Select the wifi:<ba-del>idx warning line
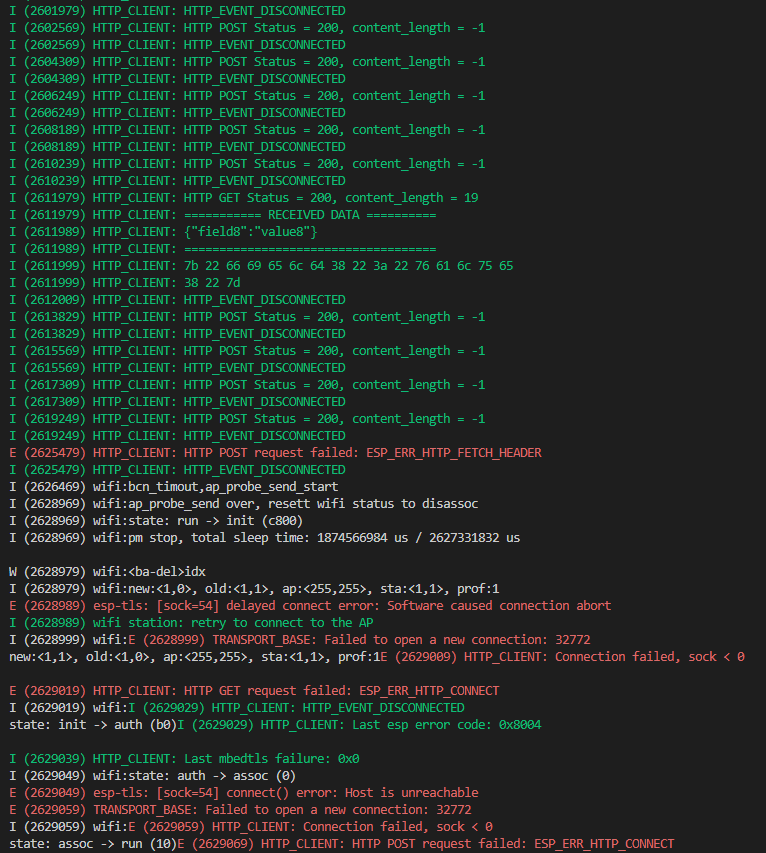766x853 pixels. (107, 572)
